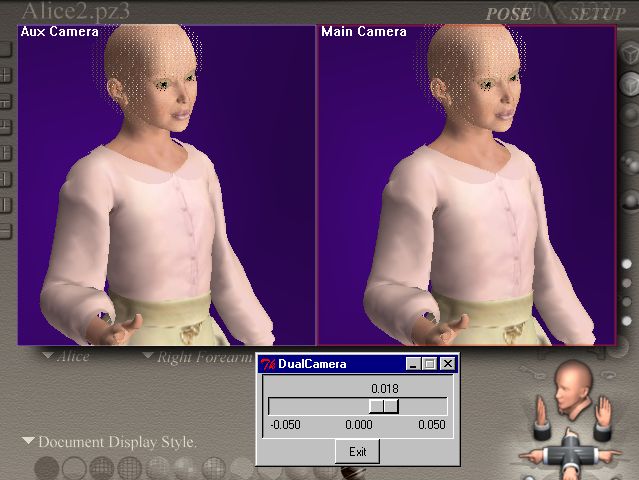639x480 pixels.
Task: Select the Flat Shaded display style sphere
Action: [185, 468]
